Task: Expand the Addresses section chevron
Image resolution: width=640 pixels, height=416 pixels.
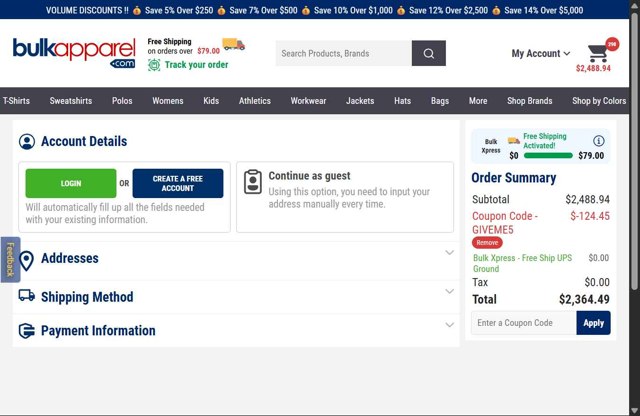Action: point(449,252)
